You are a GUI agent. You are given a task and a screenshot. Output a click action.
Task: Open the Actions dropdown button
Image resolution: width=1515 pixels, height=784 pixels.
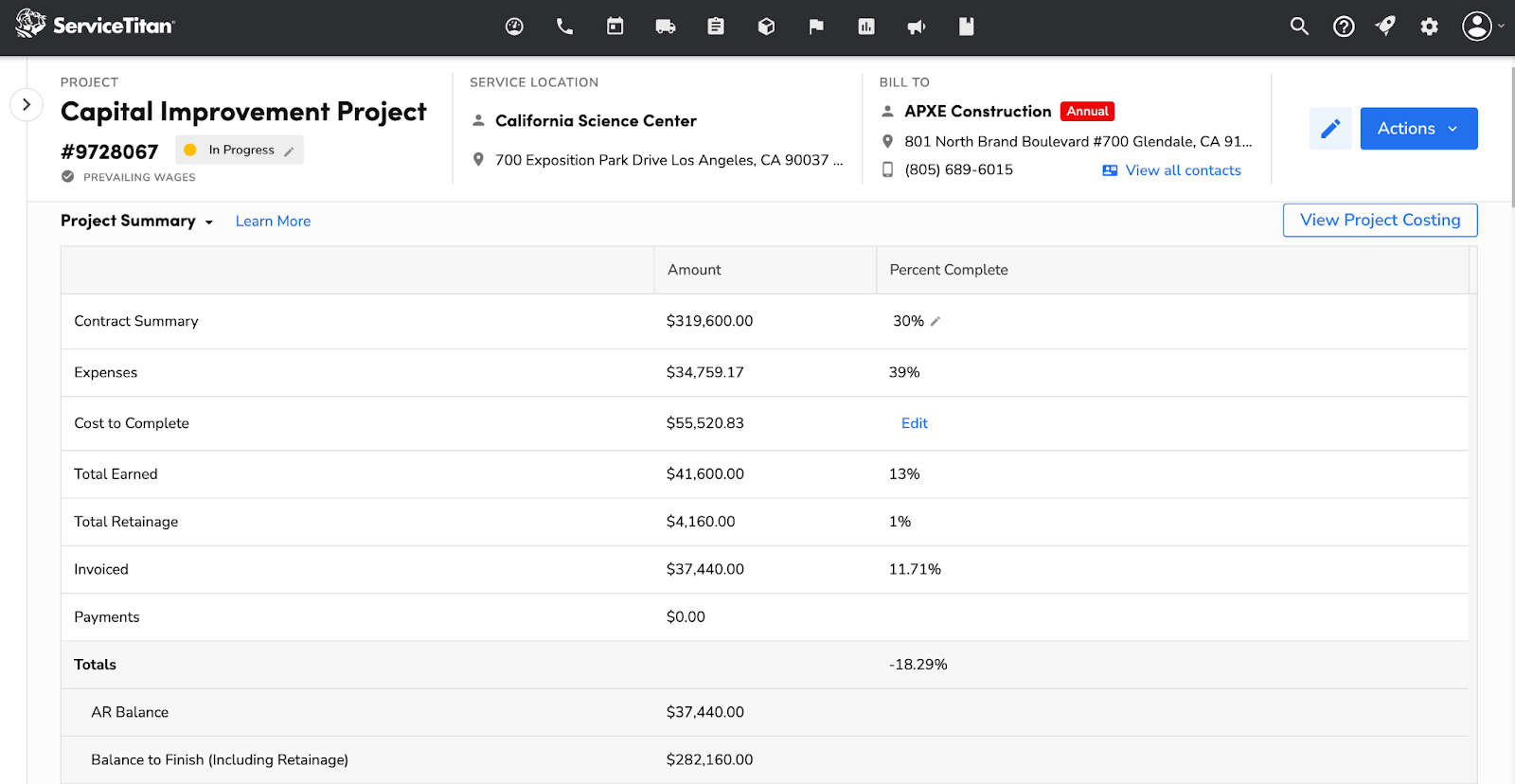[x=1418, y=129]
